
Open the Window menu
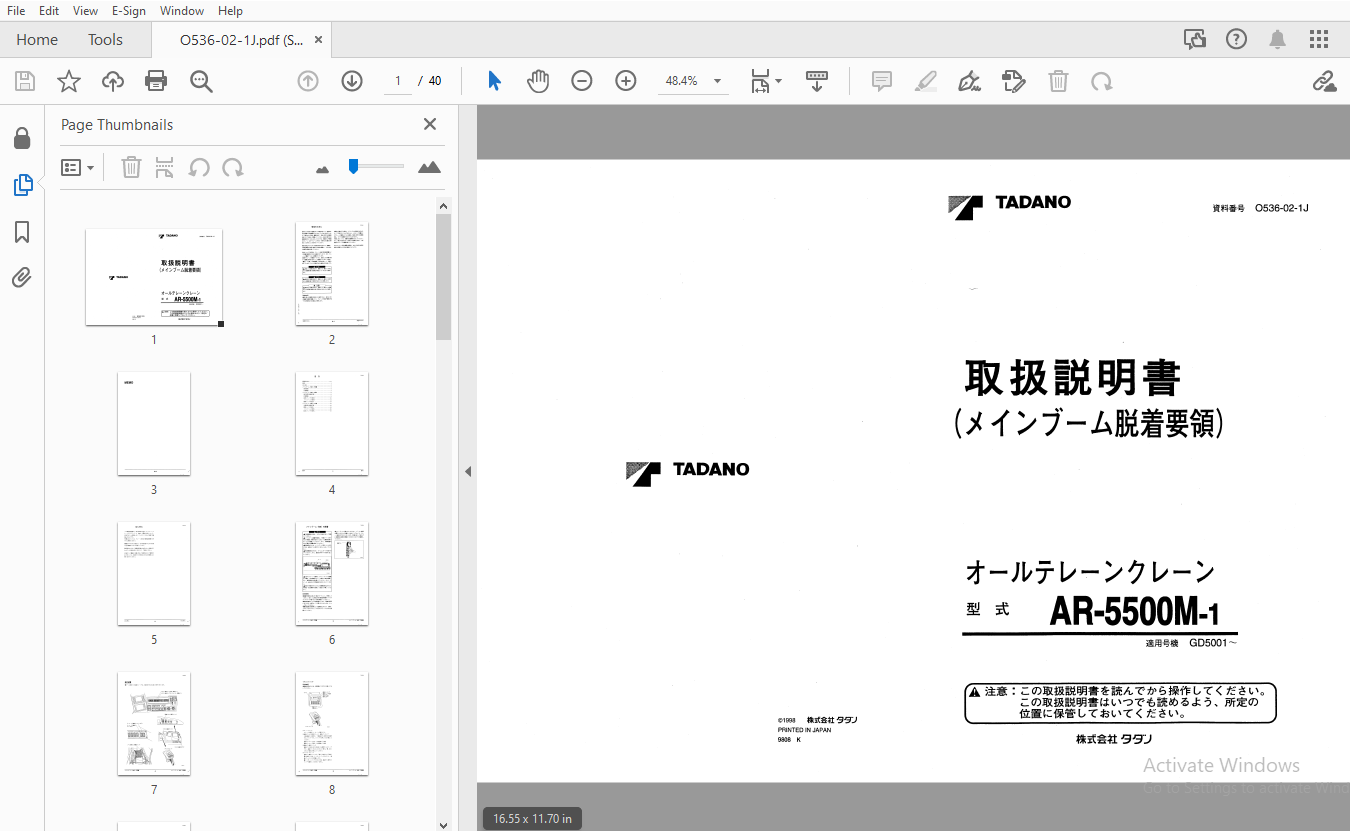[x=182, y=11]
